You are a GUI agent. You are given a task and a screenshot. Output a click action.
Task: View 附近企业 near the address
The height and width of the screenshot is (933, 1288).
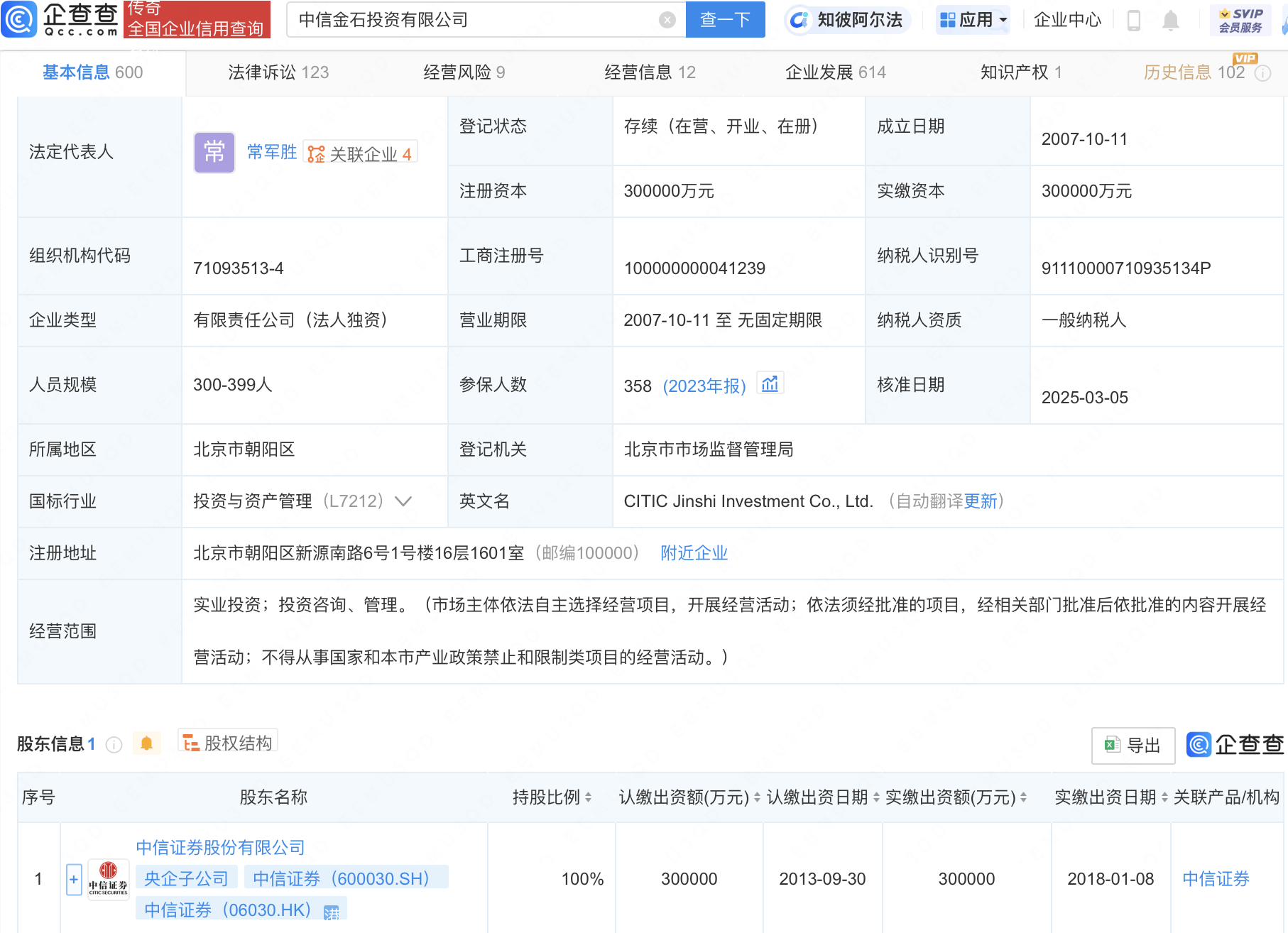pos(694,553)
